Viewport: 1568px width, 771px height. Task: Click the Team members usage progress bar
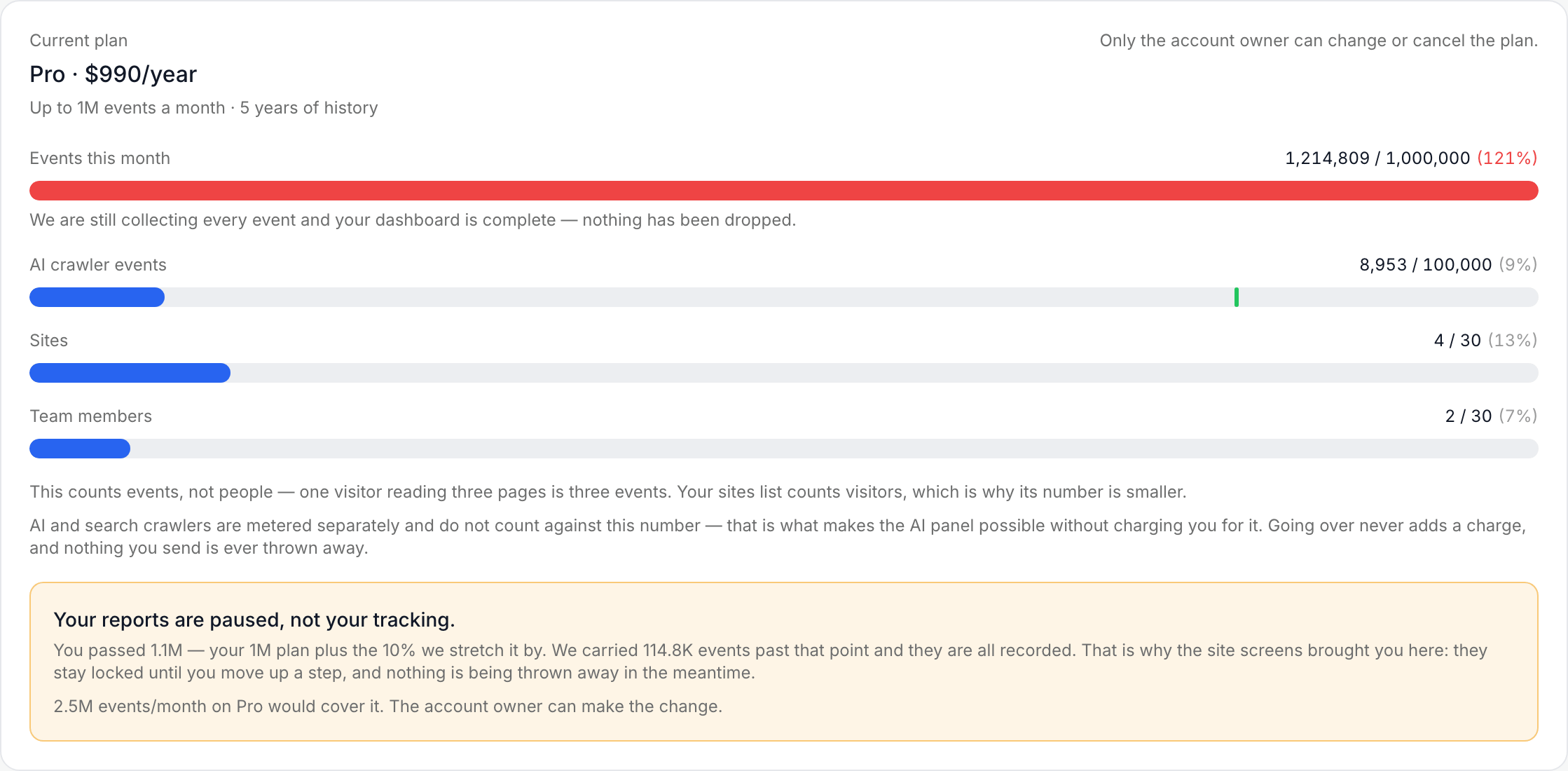click(783, 449)
